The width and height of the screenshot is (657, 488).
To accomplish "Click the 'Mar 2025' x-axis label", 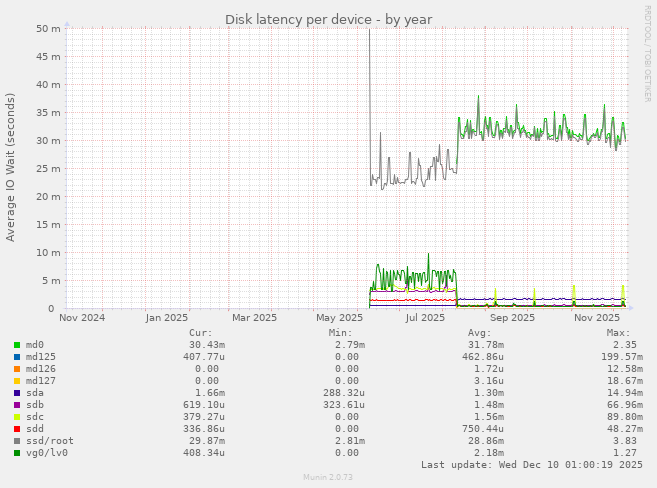I will click(254, 318).
